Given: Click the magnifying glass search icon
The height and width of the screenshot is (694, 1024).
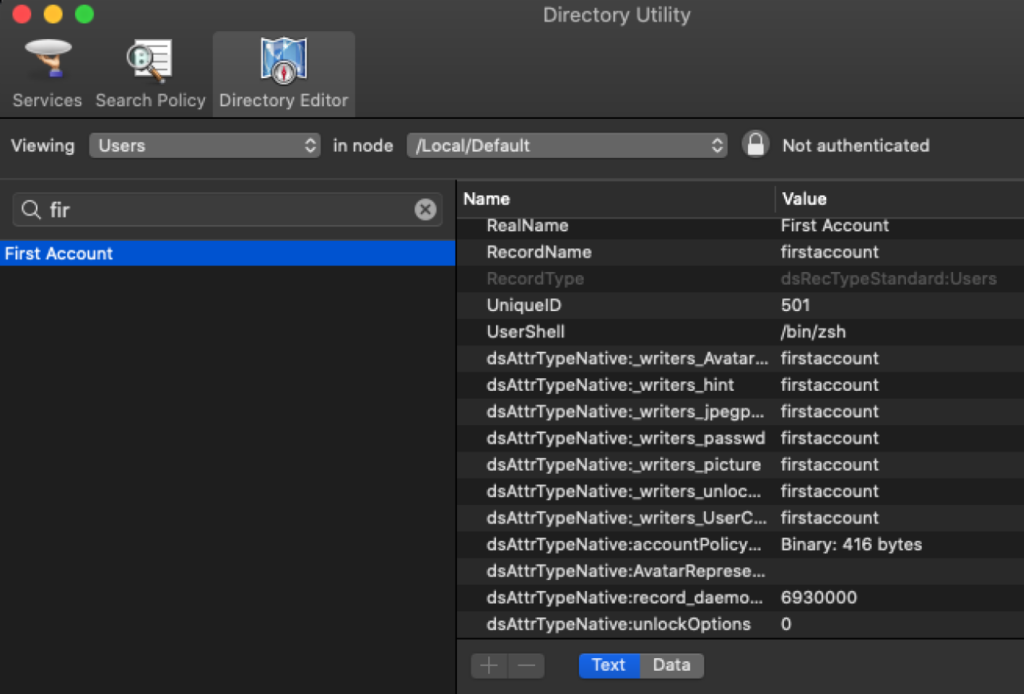Looking at the screenshot, I should pos(30,209).
